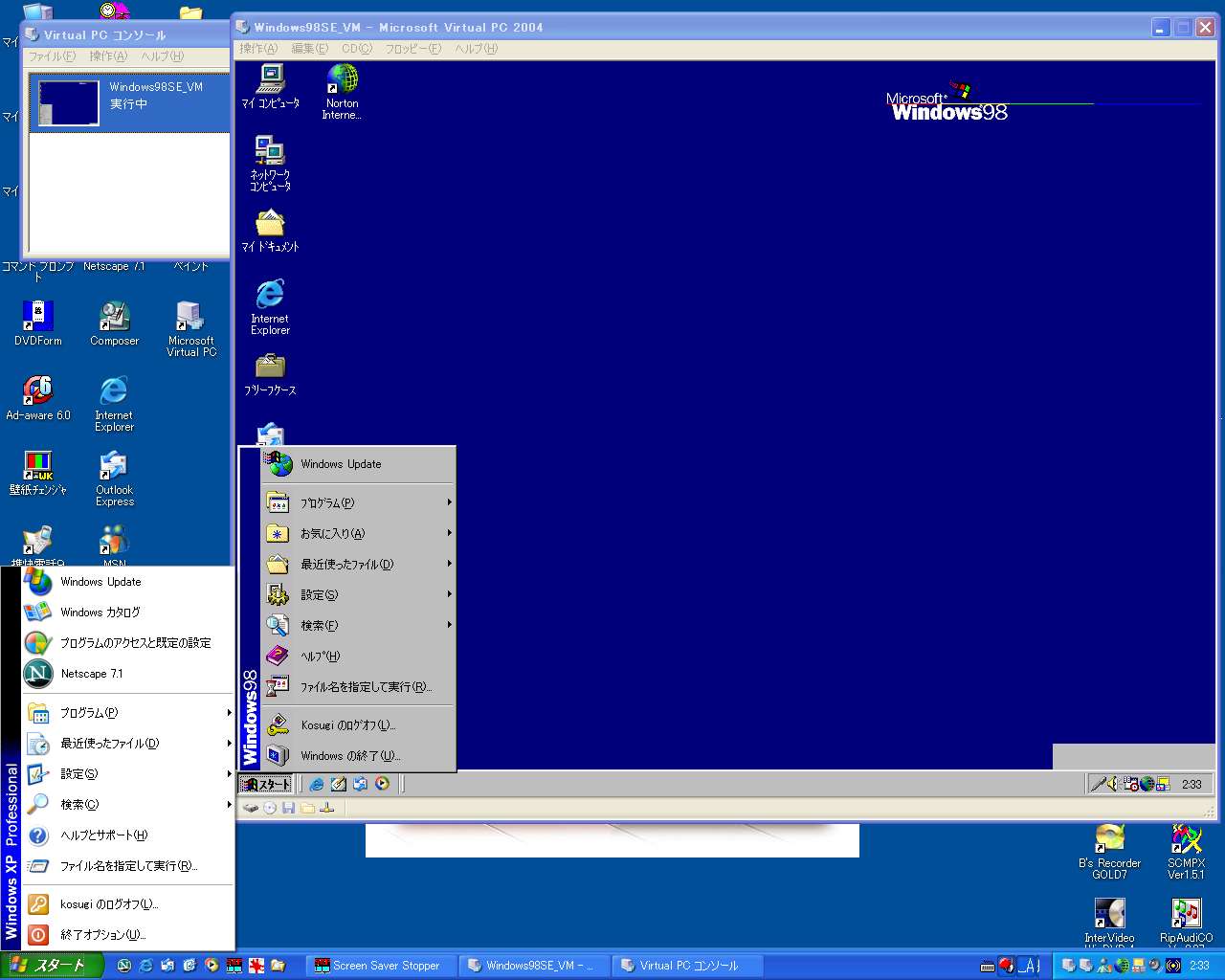This screenshot has width=1225, height=980.
Task: Open ヘルプ(H) menu in Virtual PC Console
Action: (162, 56)
